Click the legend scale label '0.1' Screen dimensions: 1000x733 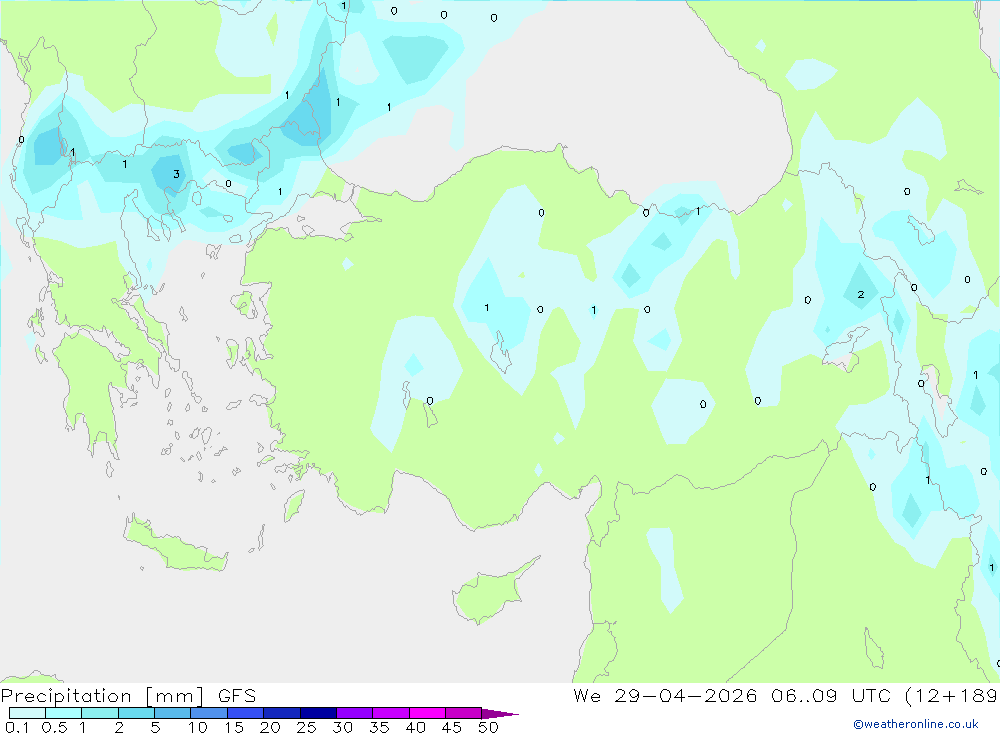pyautogui.click(x=17, y=727)
